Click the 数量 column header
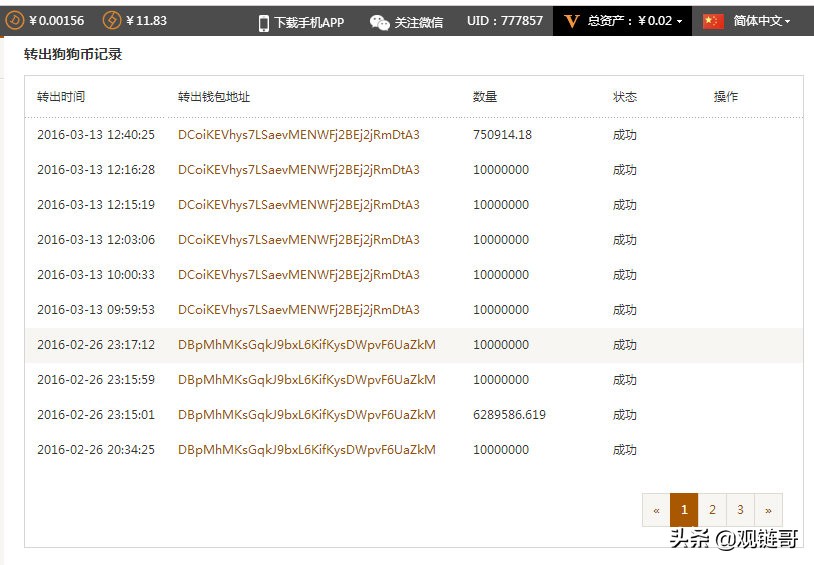This screenshot has width=814, height=565. click(x=485, y=97)
